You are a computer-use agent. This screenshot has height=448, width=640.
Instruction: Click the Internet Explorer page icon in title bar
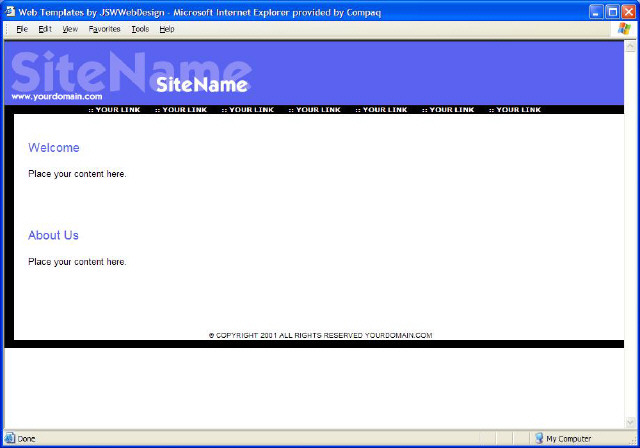click(9, 10)
